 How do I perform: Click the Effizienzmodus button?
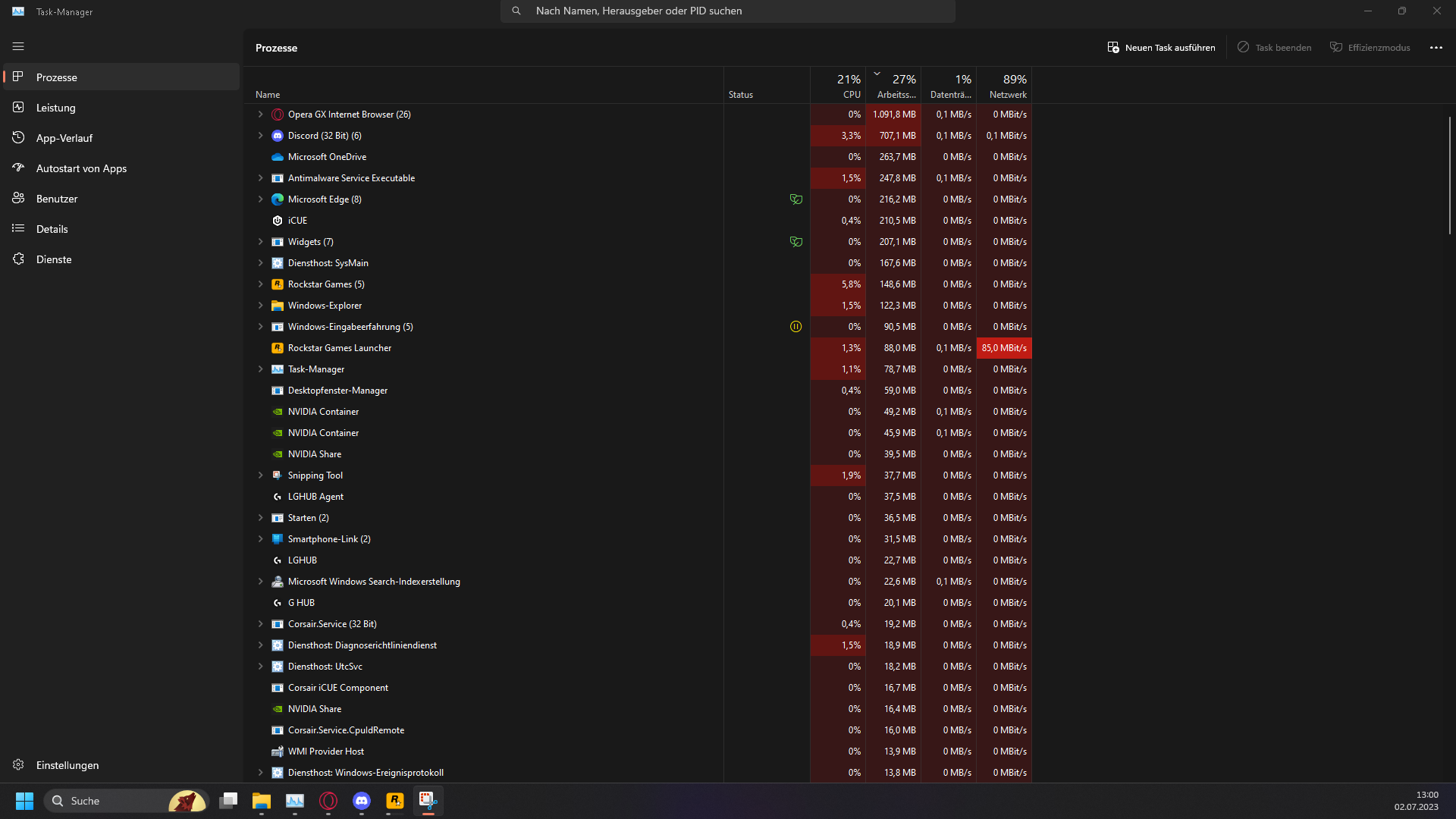click(1370, 47)
